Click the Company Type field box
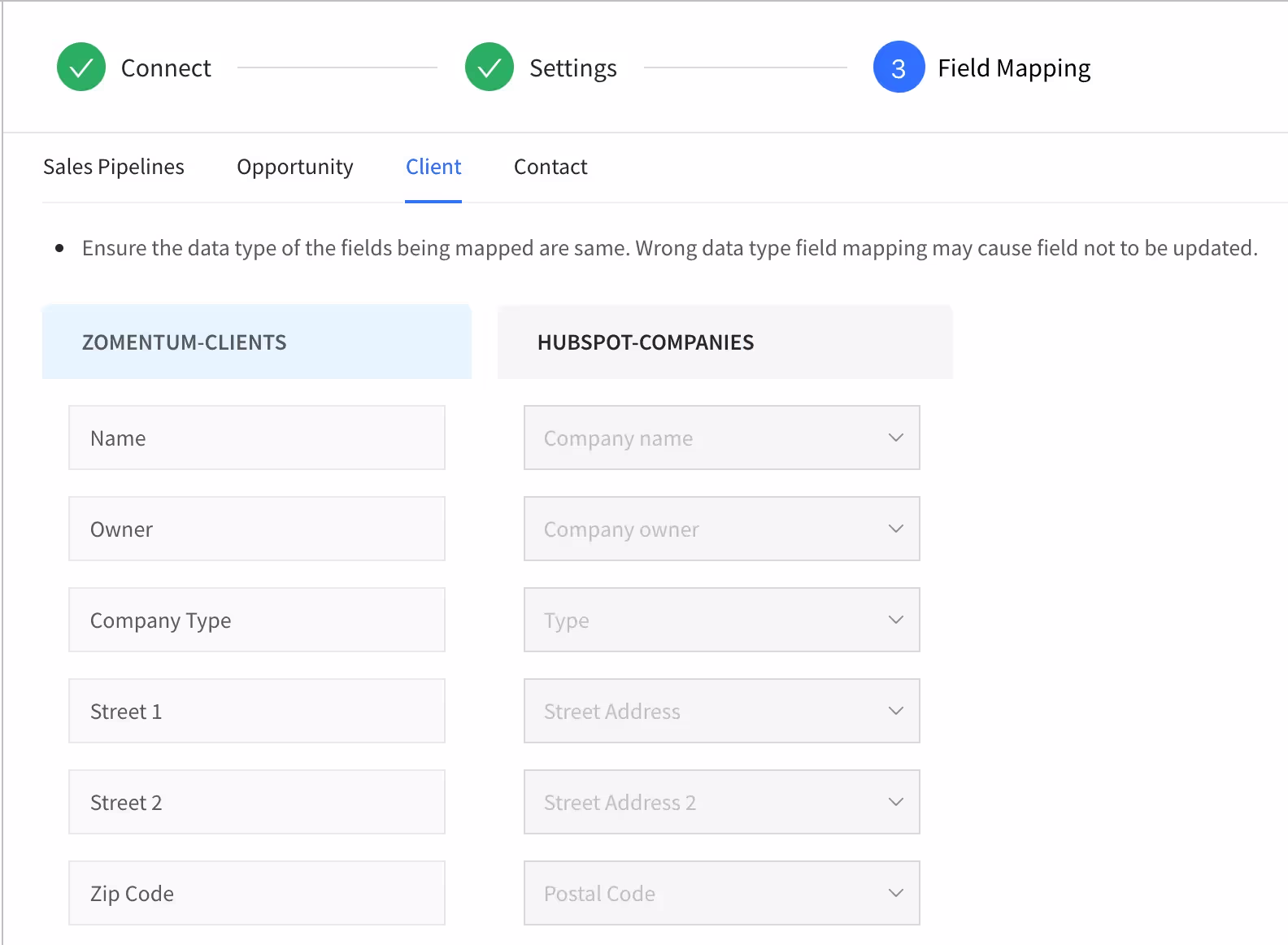 coord(257,620)
